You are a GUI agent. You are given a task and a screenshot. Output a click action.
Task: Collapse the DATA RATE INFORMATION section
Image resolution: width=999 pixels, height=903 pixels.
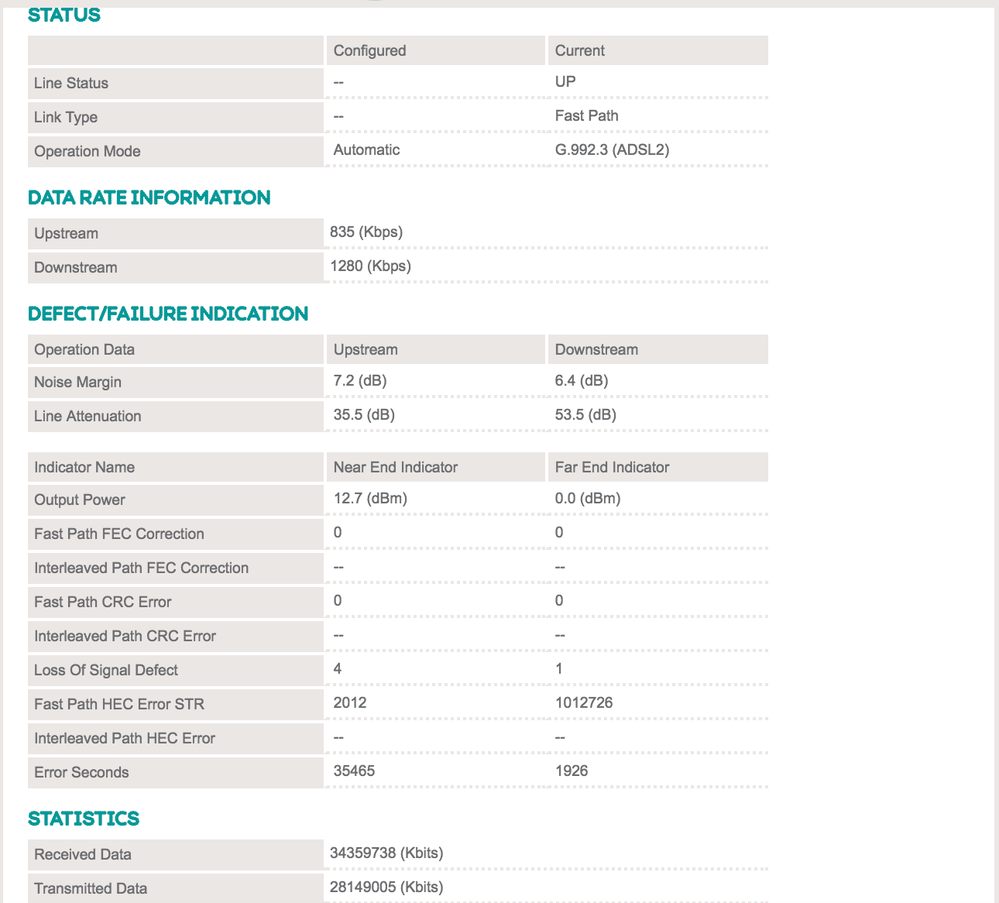pyautogui.click(x=148, y=197)
